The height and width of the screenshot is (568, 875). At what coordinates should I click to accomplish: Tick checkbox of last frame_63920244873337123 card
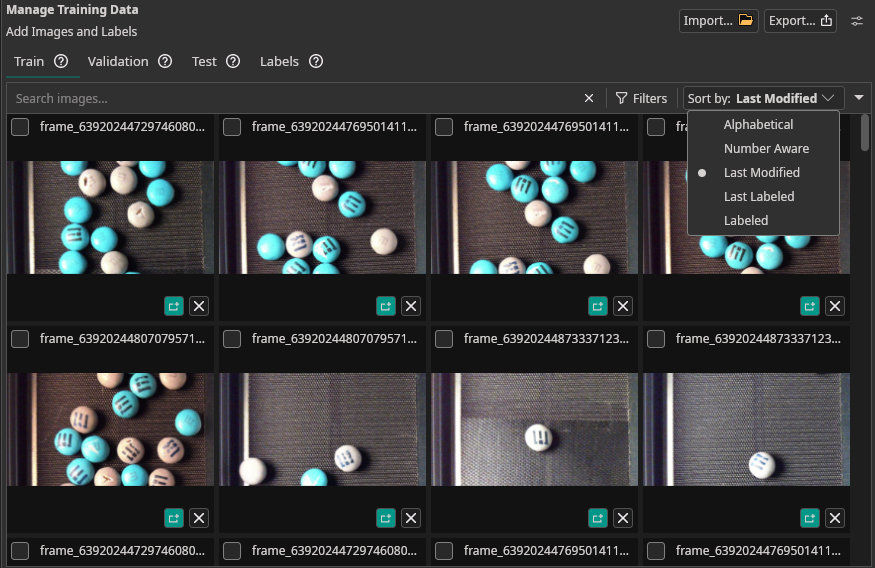click(656, 339)
